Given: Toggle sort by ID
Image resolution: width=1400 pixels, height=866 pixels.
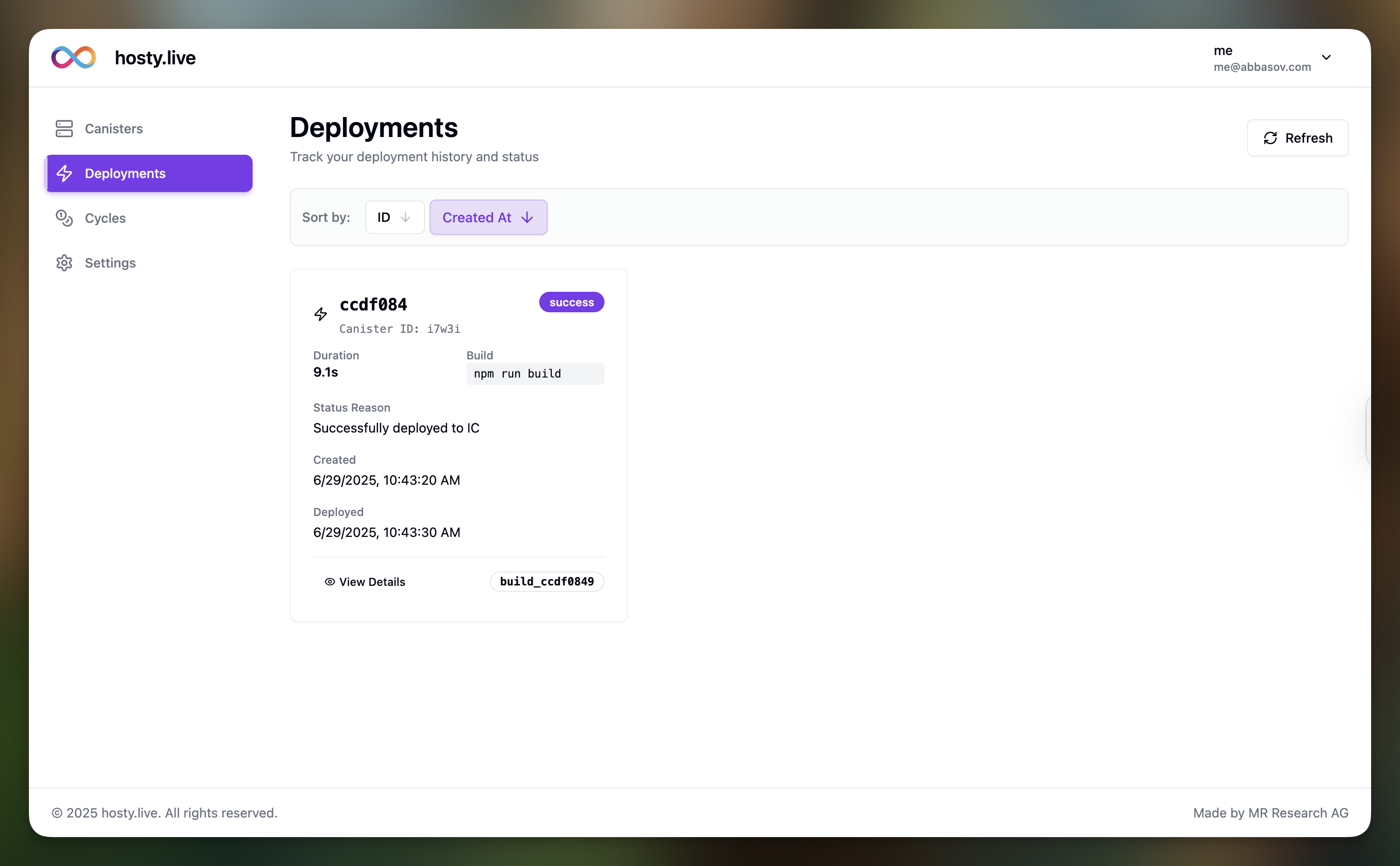Looking at the screenshot, I should tap(395, 218).
